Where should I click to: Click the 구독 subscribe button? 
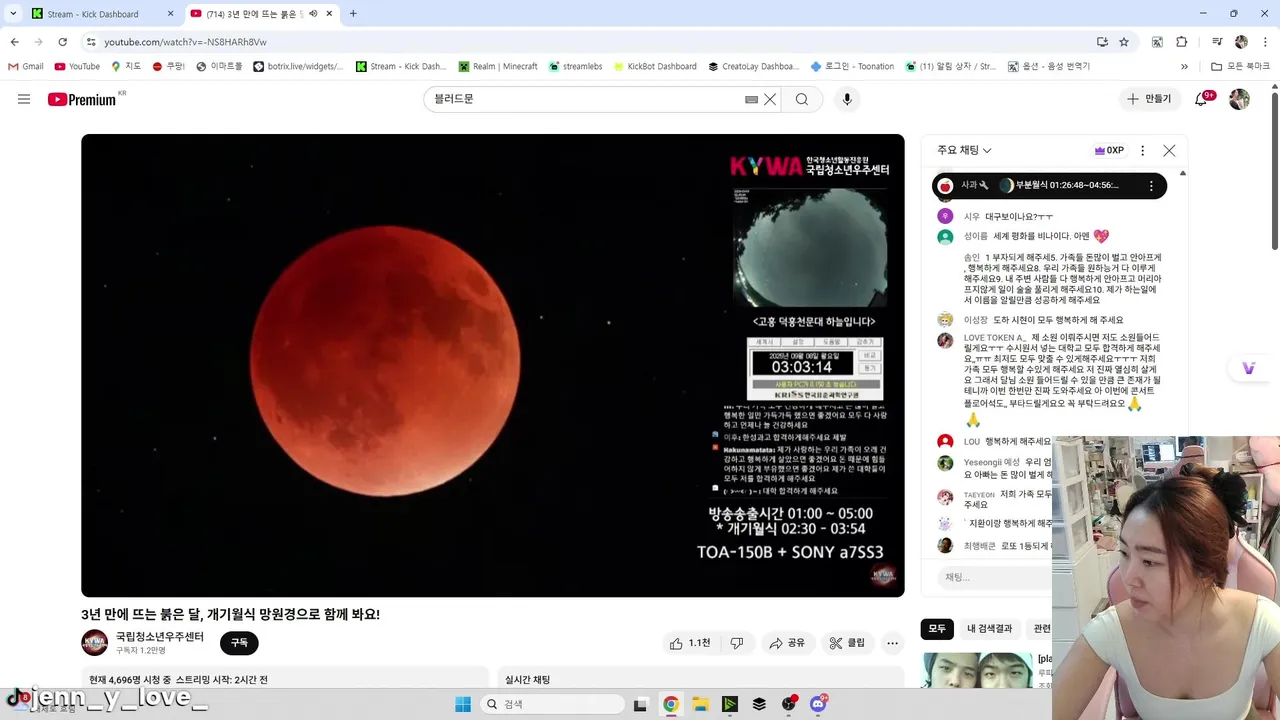click(x=239, y=643)
